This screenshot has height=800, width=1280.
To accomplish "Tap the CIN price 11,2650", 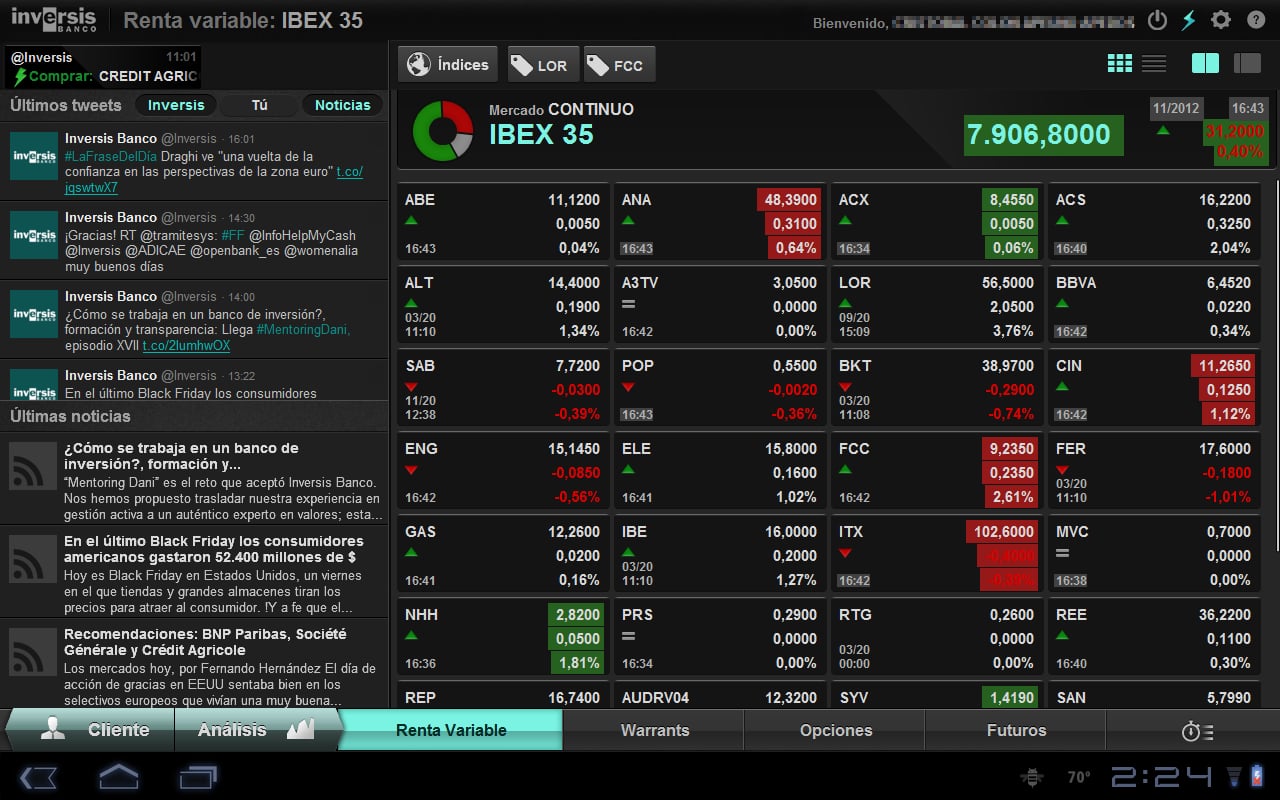I will (x=1224, y=366).
